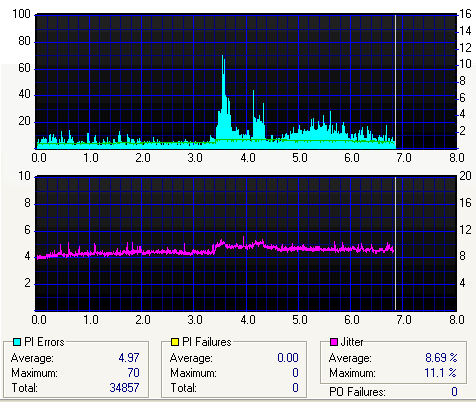Click the 100 label on top graph axis
This screenshot has width=476, height=402.
point(21,14)
